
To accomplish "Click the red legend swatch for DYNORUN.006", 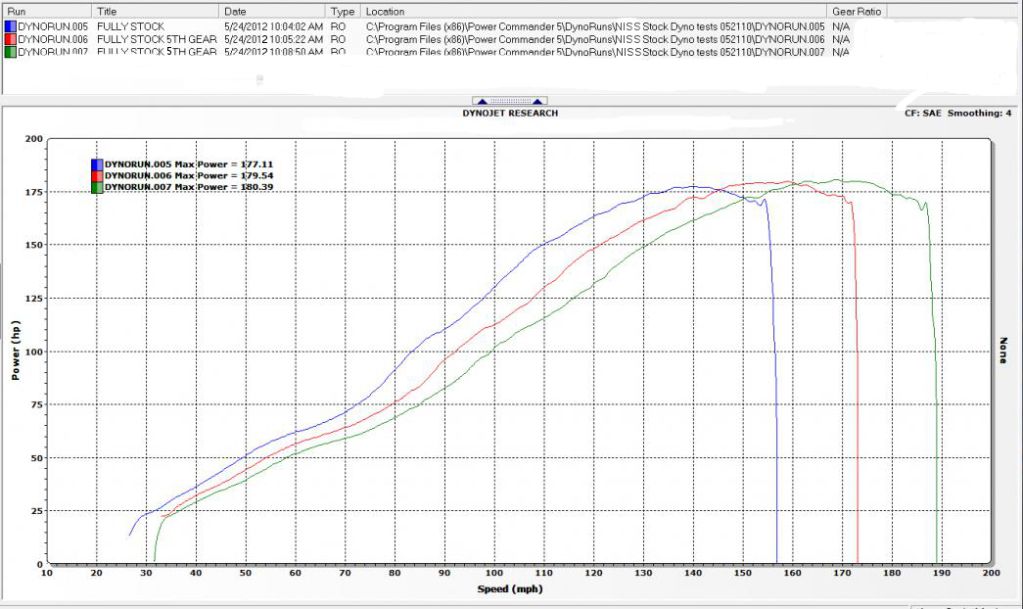I will click(96, 175).
